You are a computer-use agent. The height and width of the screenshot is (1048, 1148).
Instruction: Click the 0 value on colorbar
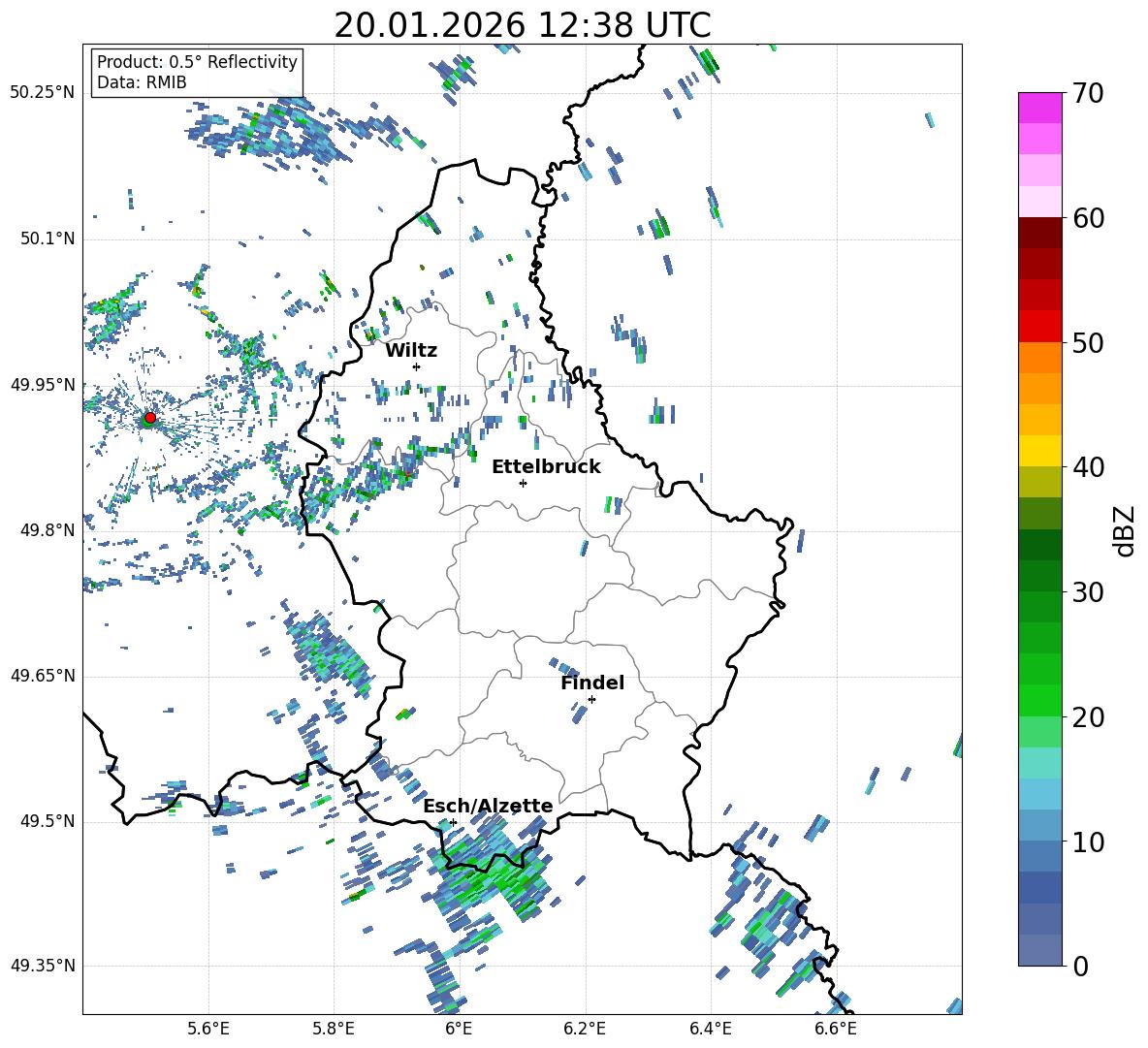pos(1080,966)
